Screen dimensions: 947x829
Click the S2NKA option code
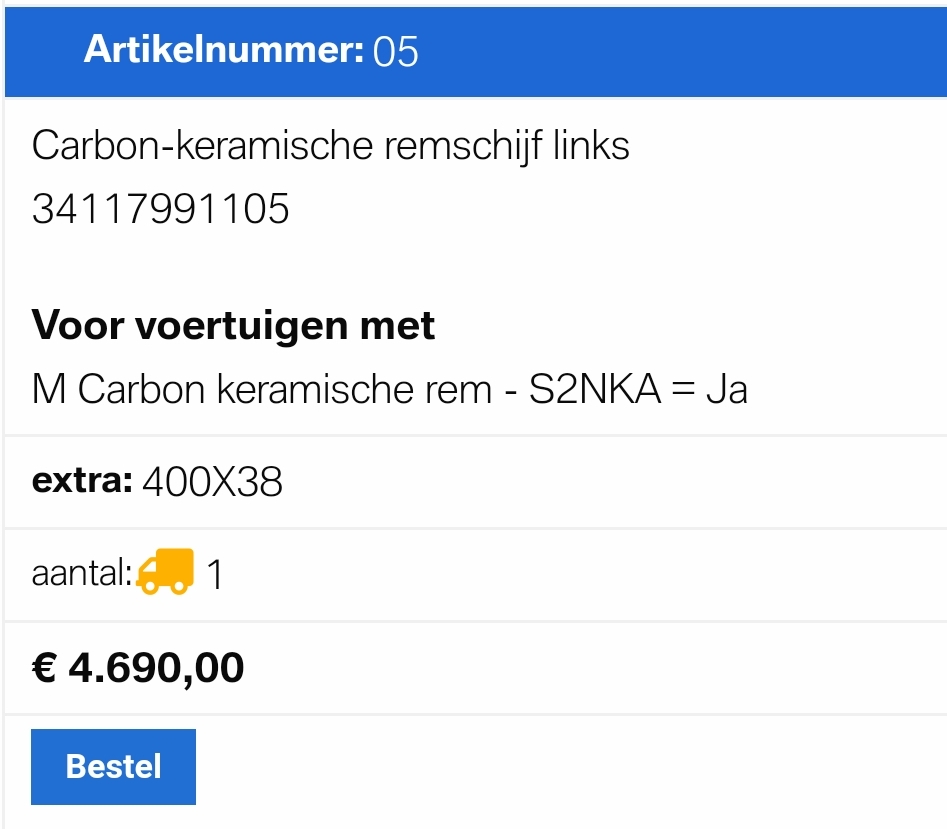pyautogui.click(x=595, y=389)
